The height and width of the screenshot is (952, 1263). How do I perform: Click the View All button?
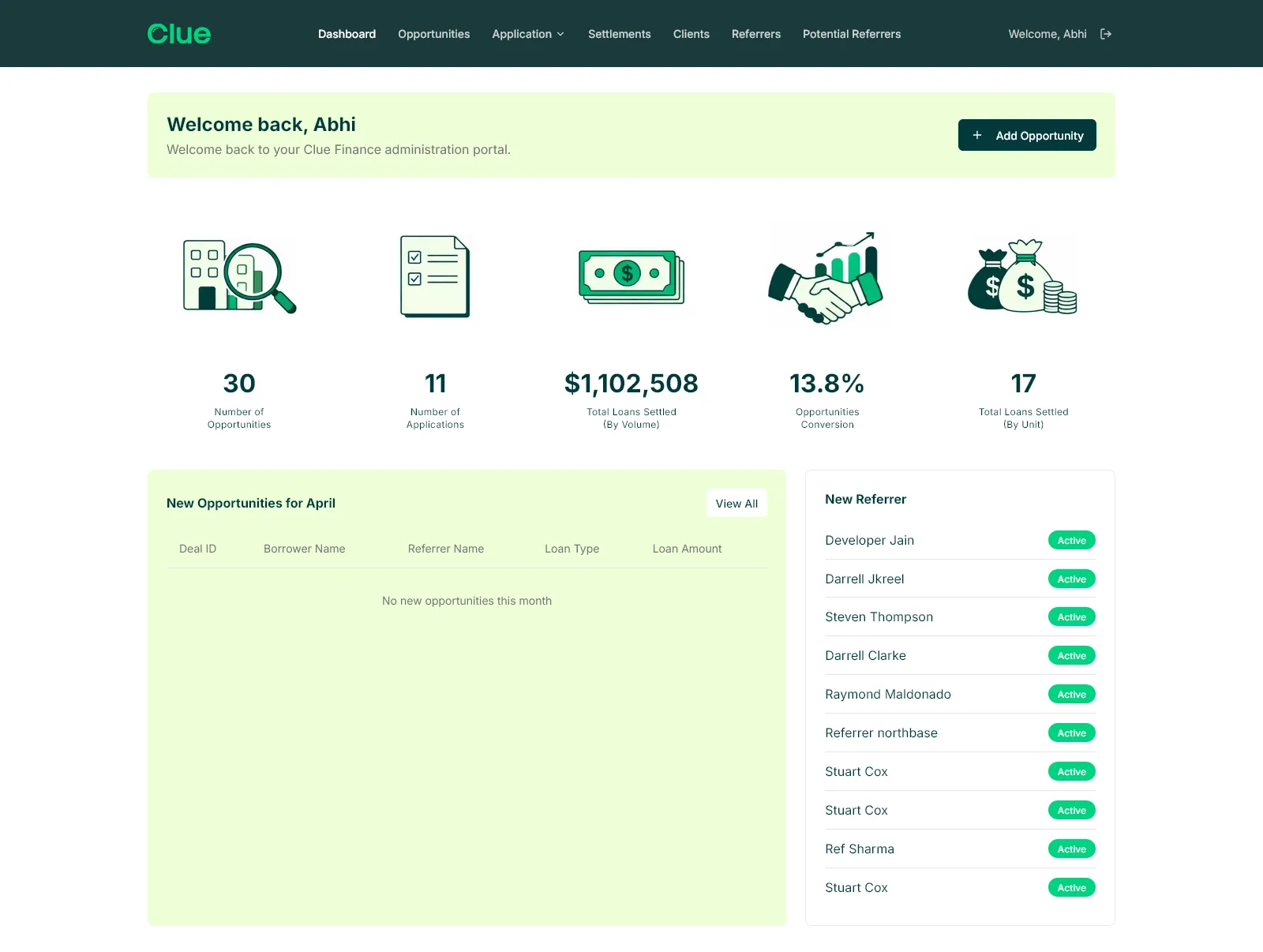[736, 503]
